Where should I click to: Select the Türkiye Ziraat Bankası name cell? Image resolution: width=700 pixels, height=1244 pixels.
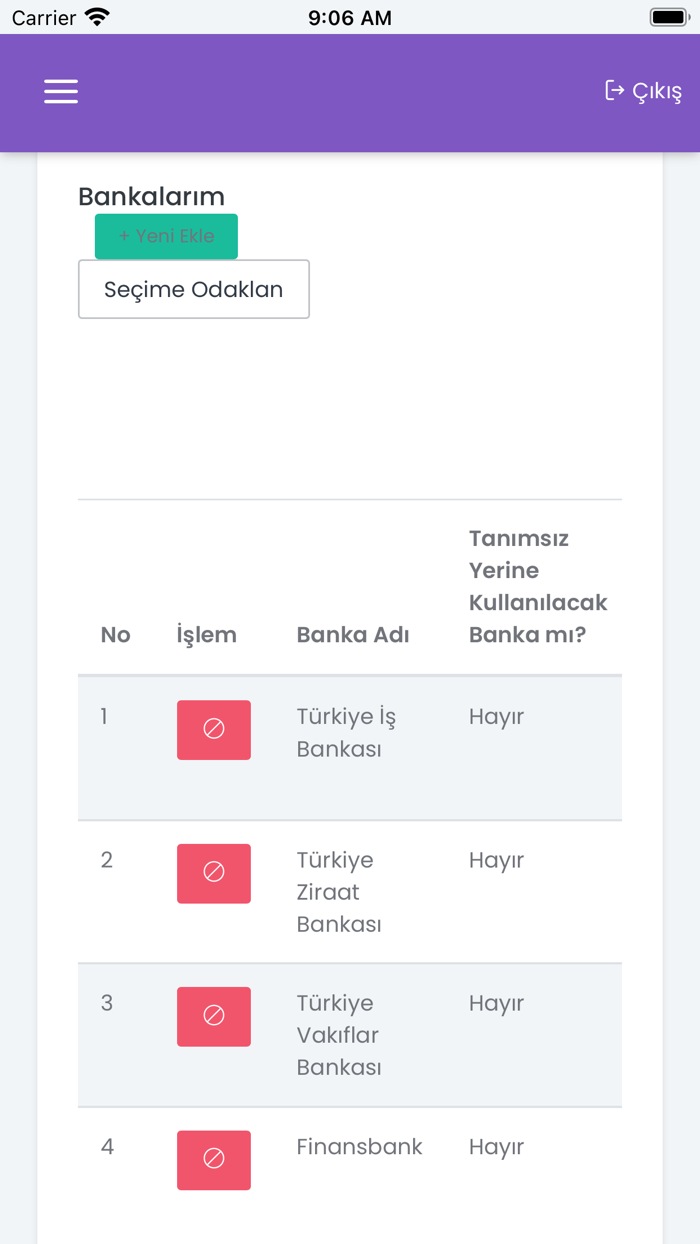point(339,892)
